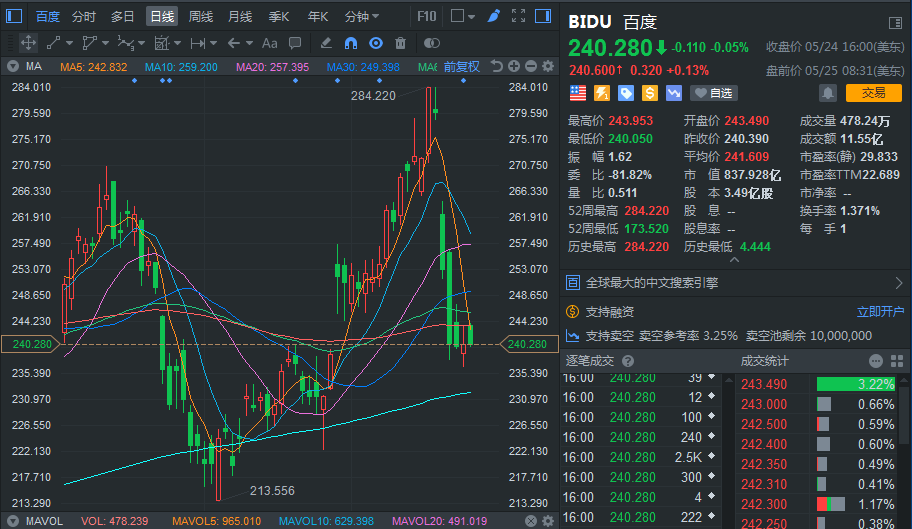Select the move crosshair cursor tool
912x529 pixels.
(x=28, y=43)
